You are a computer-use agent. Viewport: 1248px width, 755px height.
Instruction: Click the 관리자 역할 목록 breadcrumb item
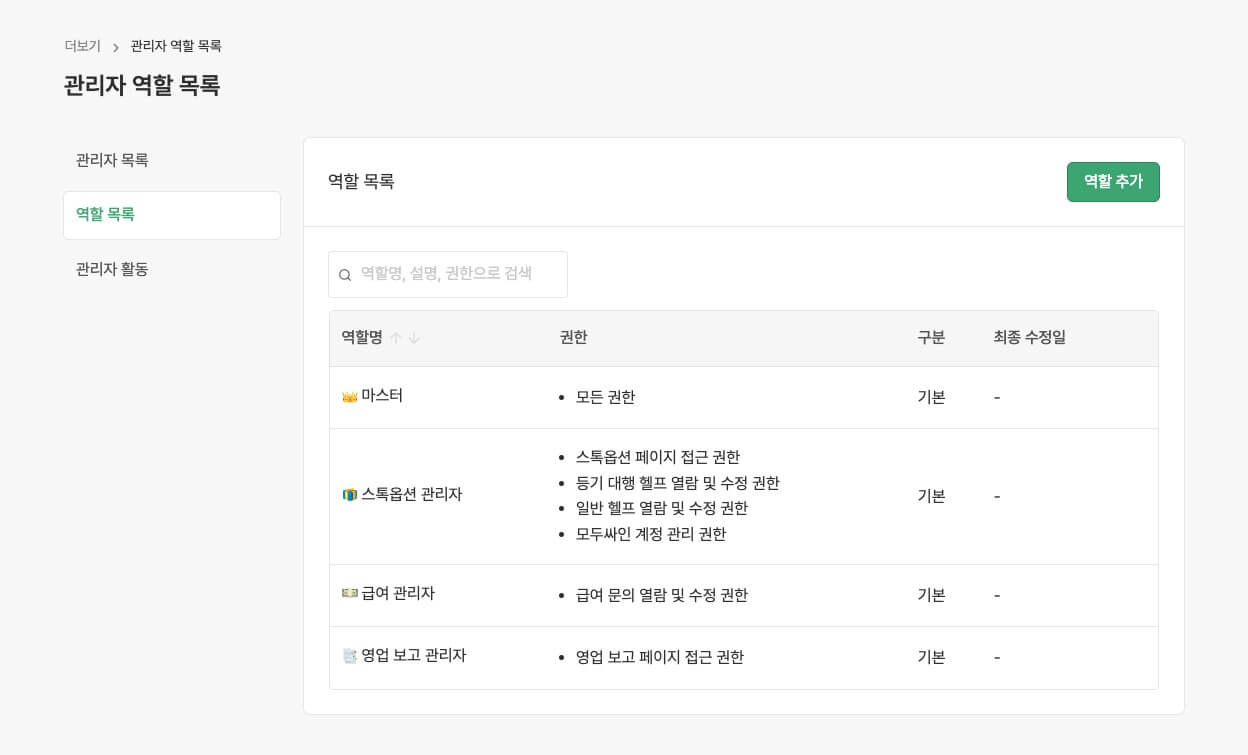[176, 46]
